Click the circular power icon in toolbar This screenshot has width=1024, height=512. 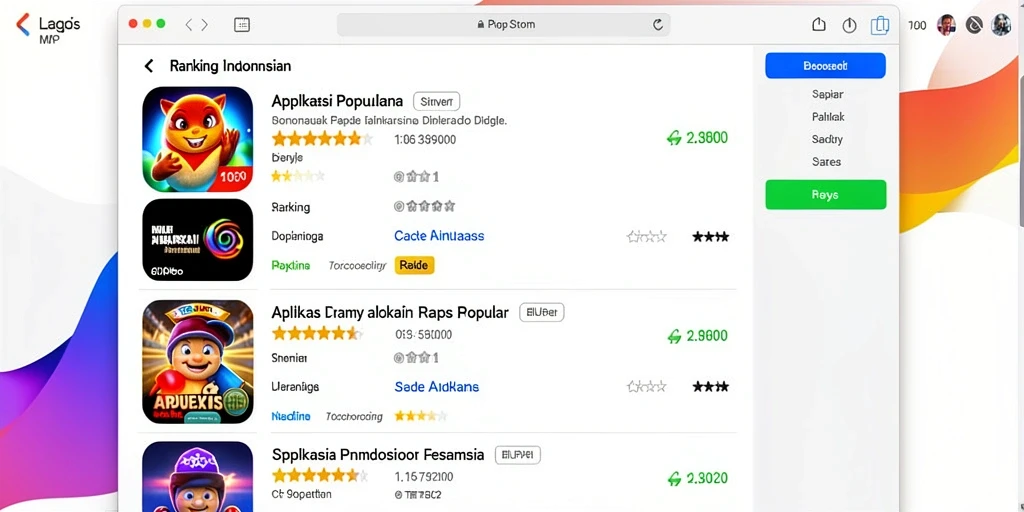tap(849, 25)
